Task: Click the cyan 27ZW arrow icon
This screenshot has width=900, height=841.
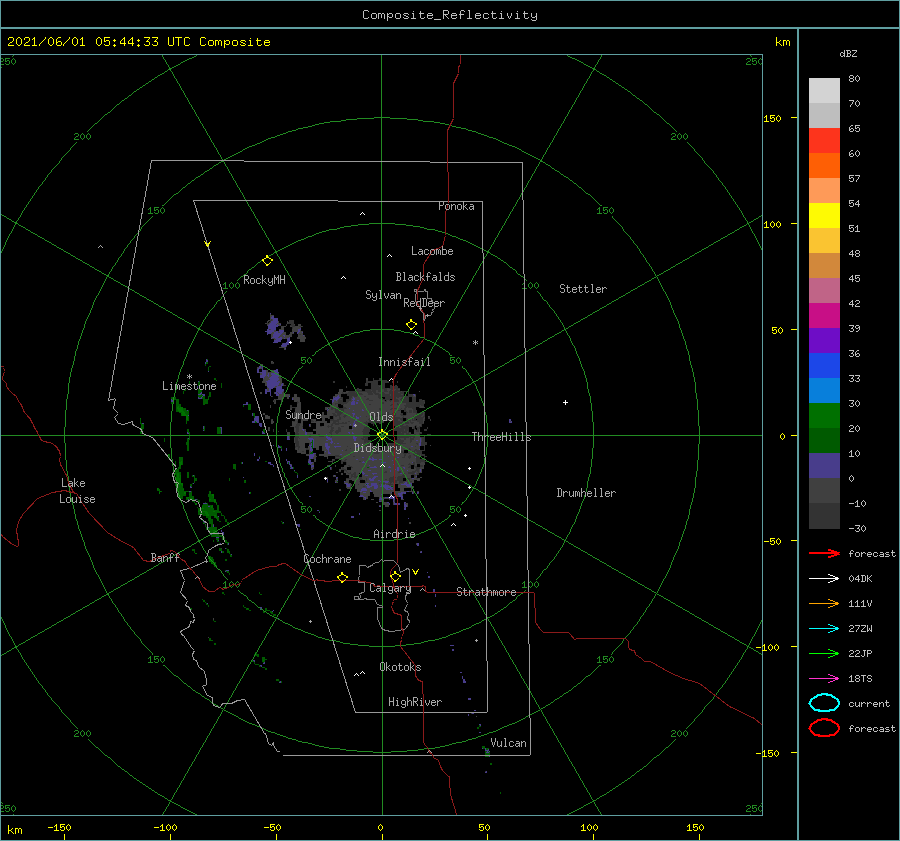Action: [824, 629]
